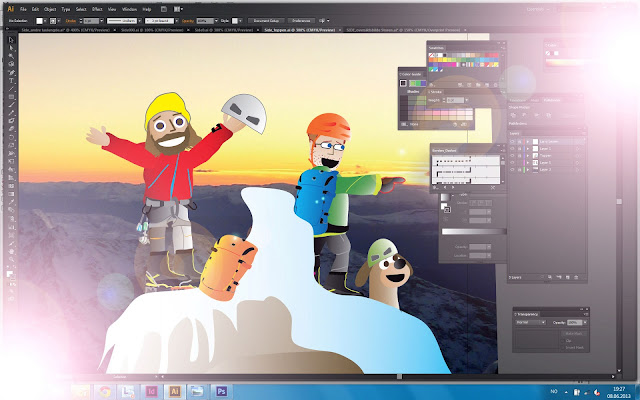This screenshot has height=400, width=640.
Task: Open the File menu
Action: 23,9
